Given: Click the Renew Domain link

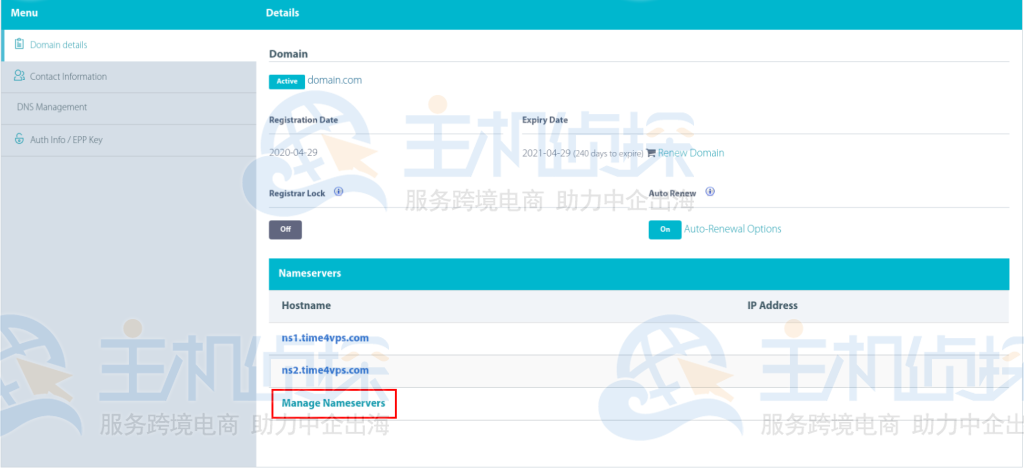Looking at the screenshot, I should click(x=691, y=153).
